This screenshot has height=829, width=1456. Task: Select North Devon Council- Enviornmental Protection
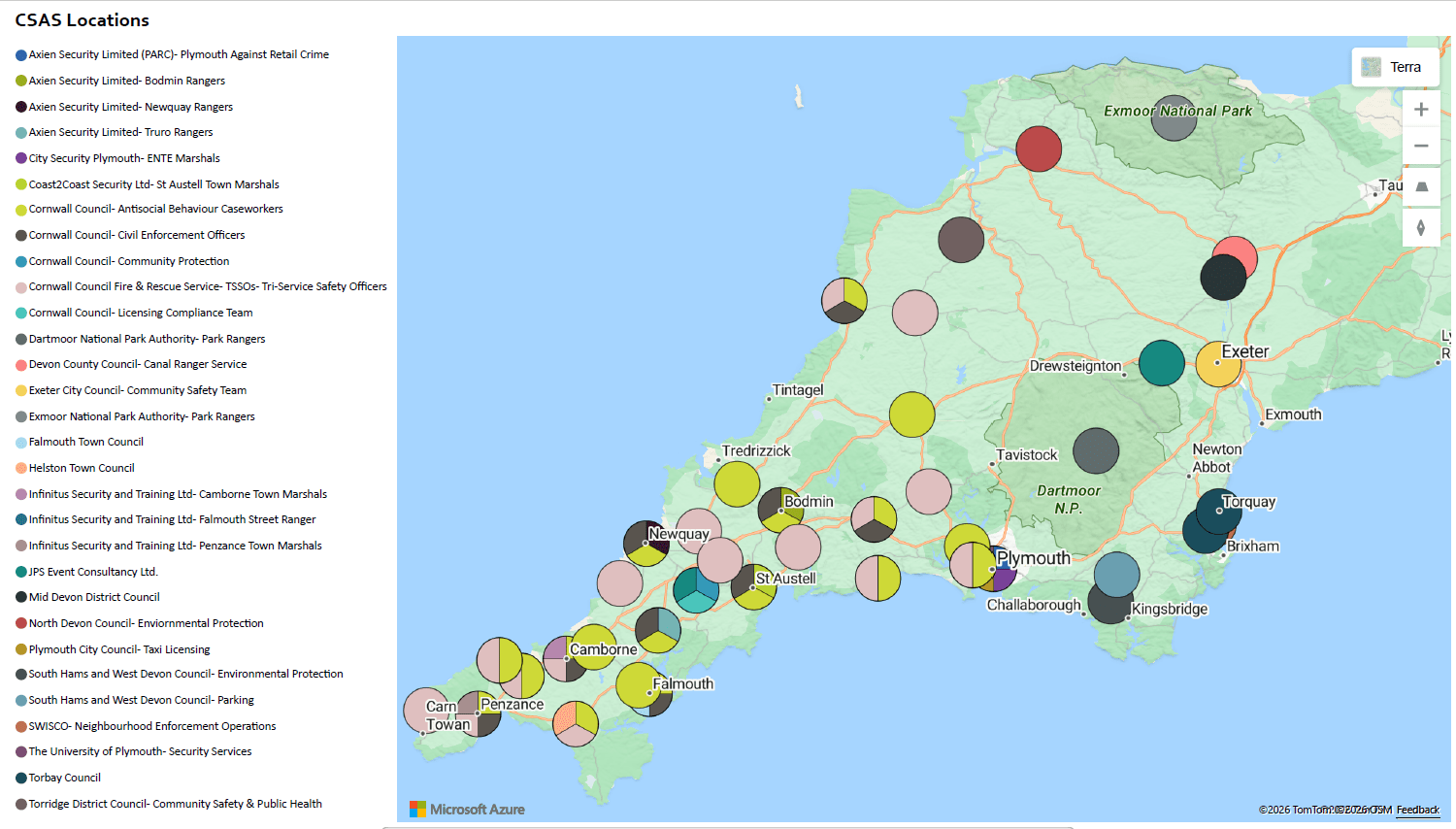(x=146, y=623)
